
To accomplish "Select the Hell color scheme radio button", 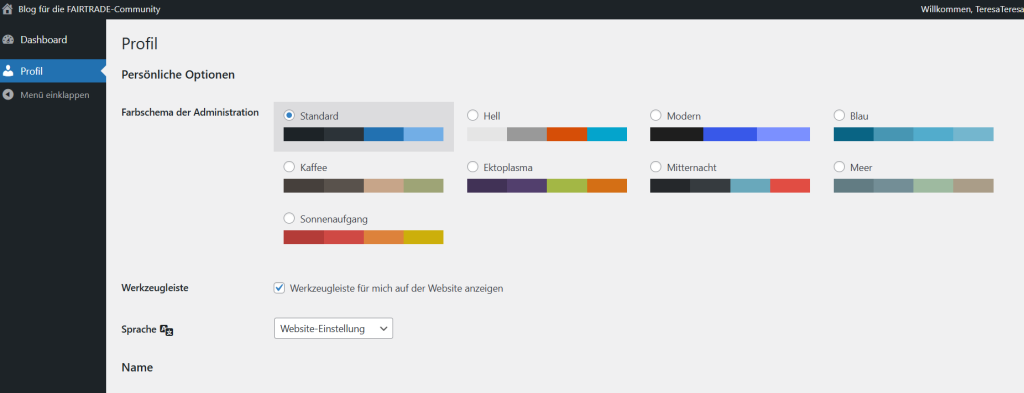I will click(473, 115).
